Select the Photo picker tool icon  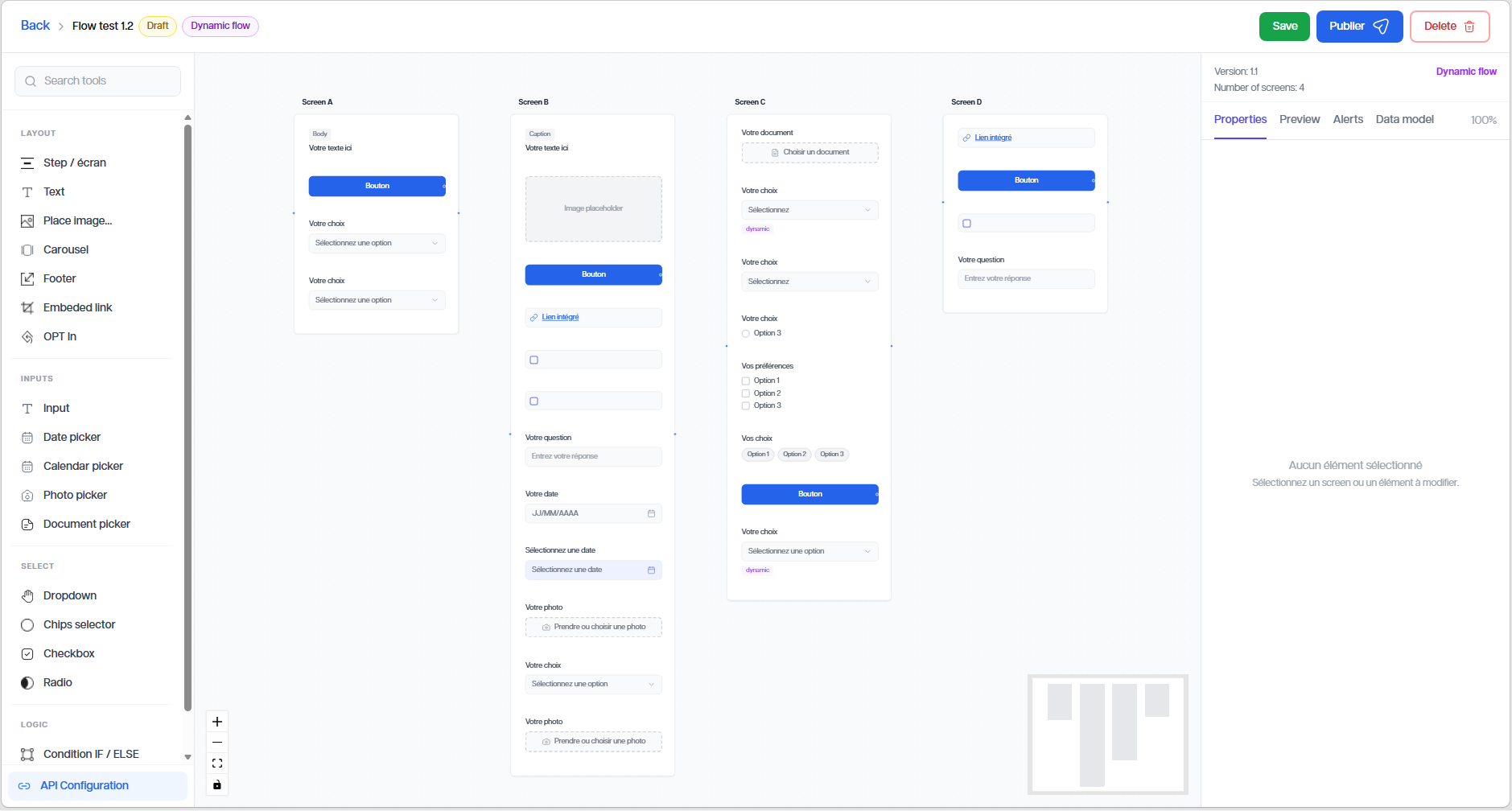pyautogui.click(x=27, y=496)
